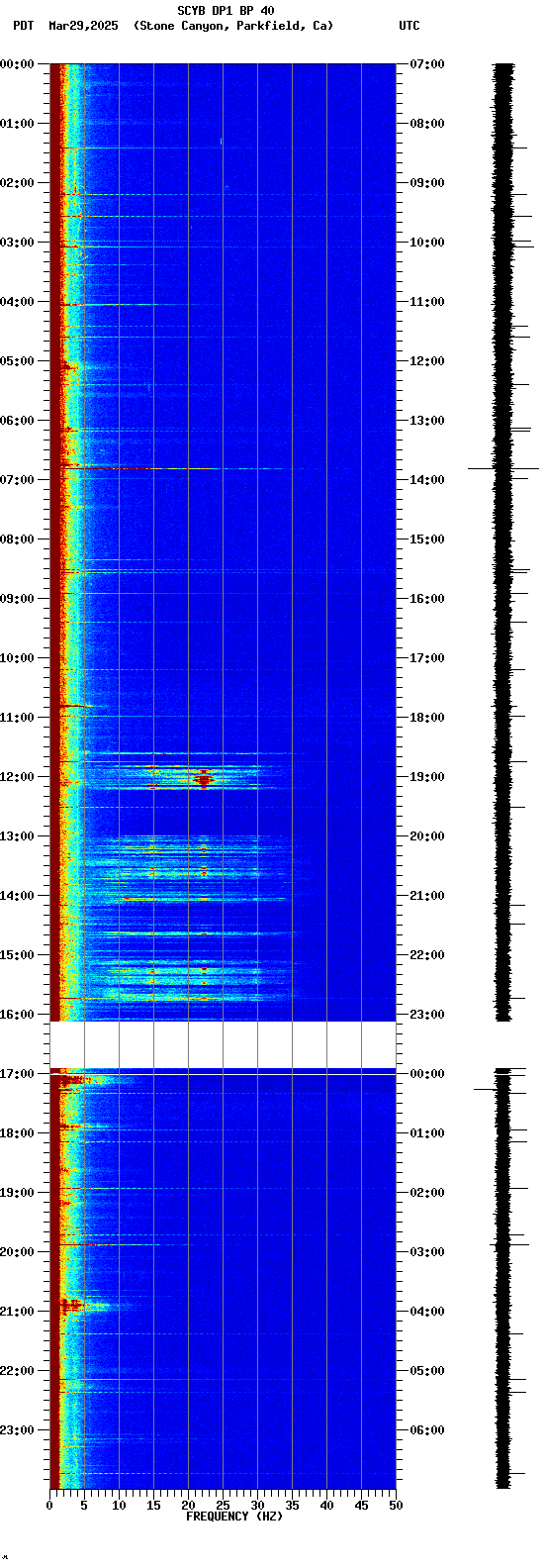Click the "06:00" tick label on UTC axis
Screen dimensions: 546x1568
tap(427, 1430)
